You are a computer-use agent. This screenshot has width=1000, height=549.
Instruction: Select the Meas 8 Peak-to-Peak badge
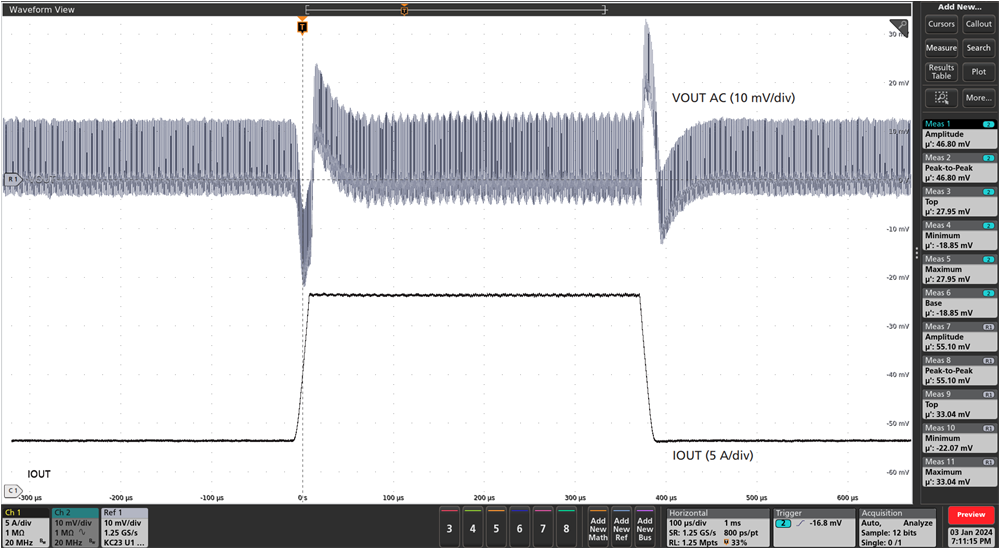coord(959,371)
